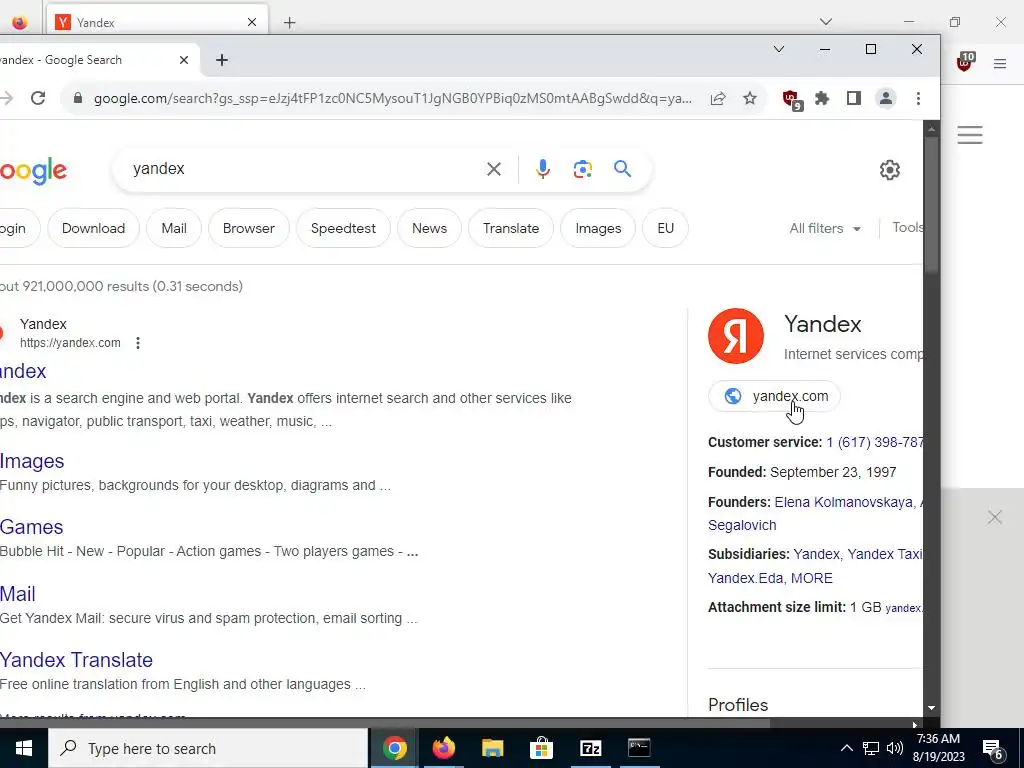Select the EU filter chip
The width and height of the screenshot is (1024, 768).
[665, 229]
